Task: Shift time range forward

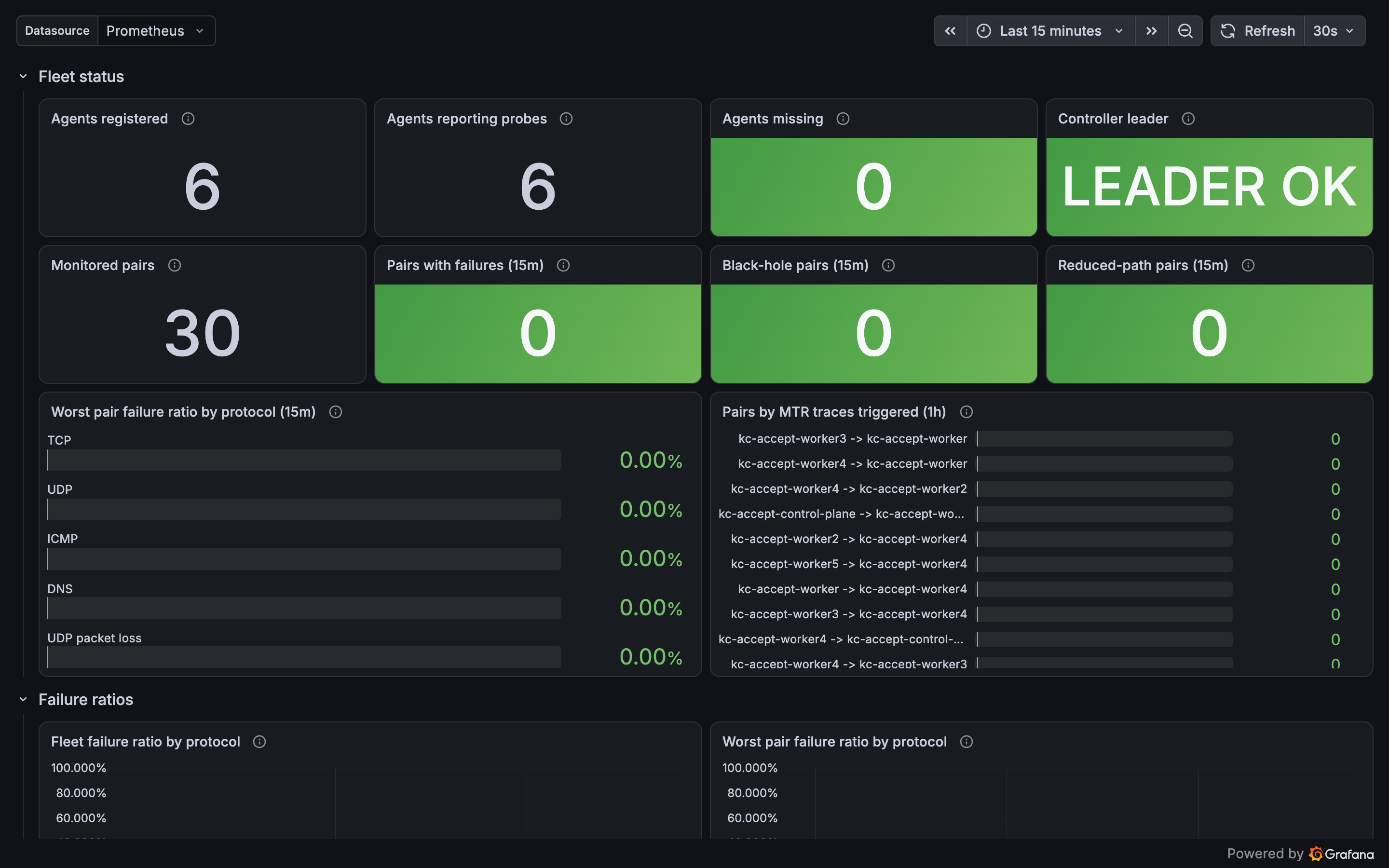Action: coord(1151,31)
